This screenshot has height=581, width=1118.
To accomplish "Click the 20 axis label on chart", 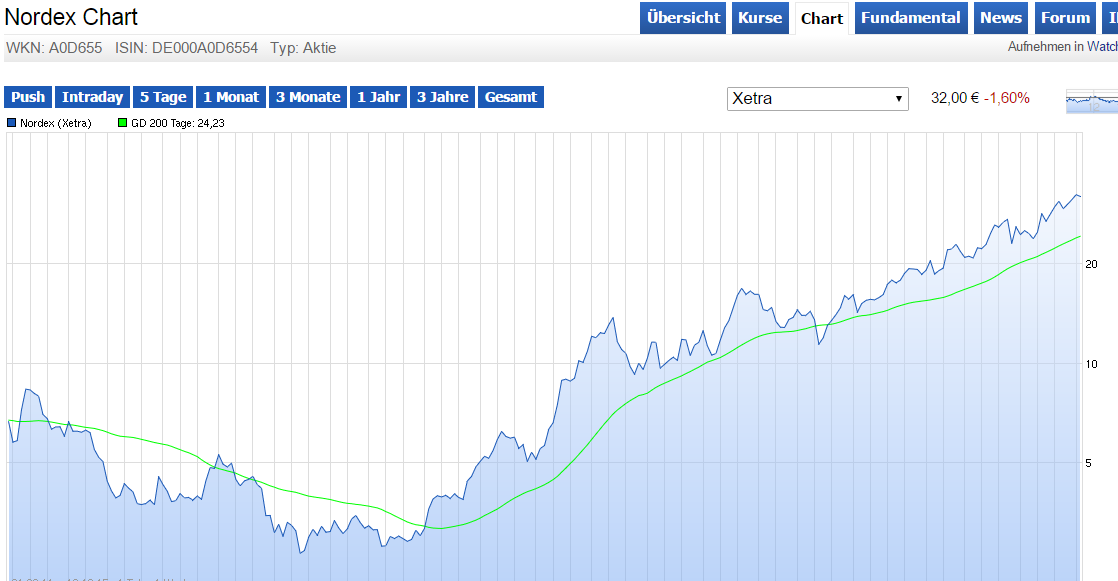I will point(1091,264).
